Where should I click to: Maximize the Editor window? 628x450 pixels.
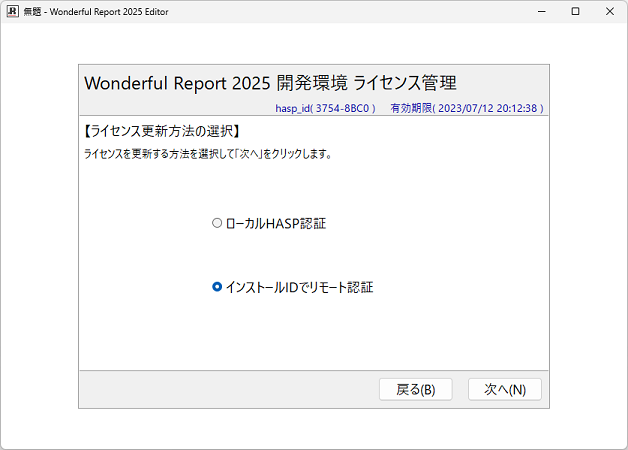pos(575,11)
